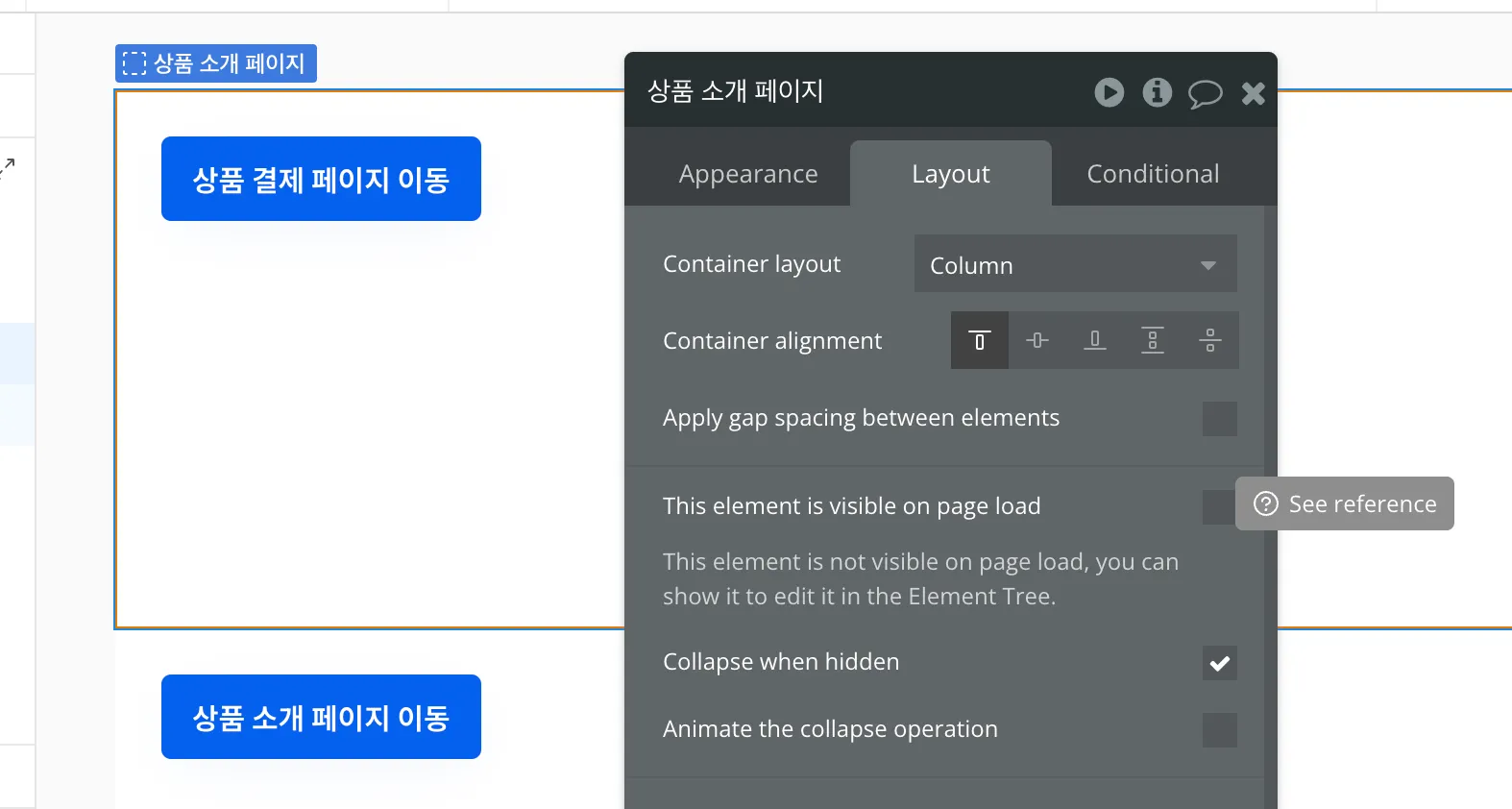Open the Container layout dropdown

point(1075,264)
